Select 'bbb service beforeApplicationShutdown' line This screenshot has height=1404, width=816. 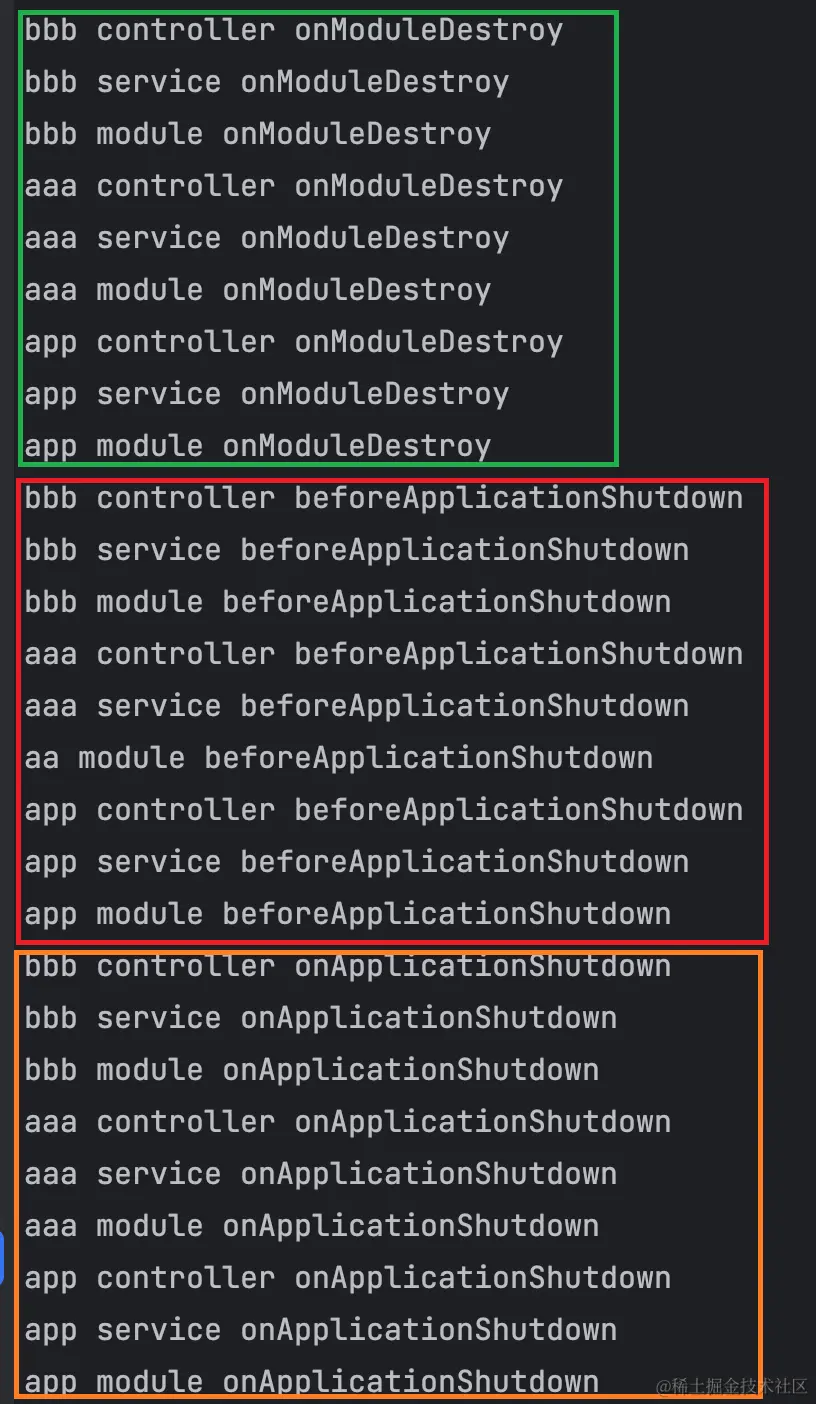click(357, 550)
